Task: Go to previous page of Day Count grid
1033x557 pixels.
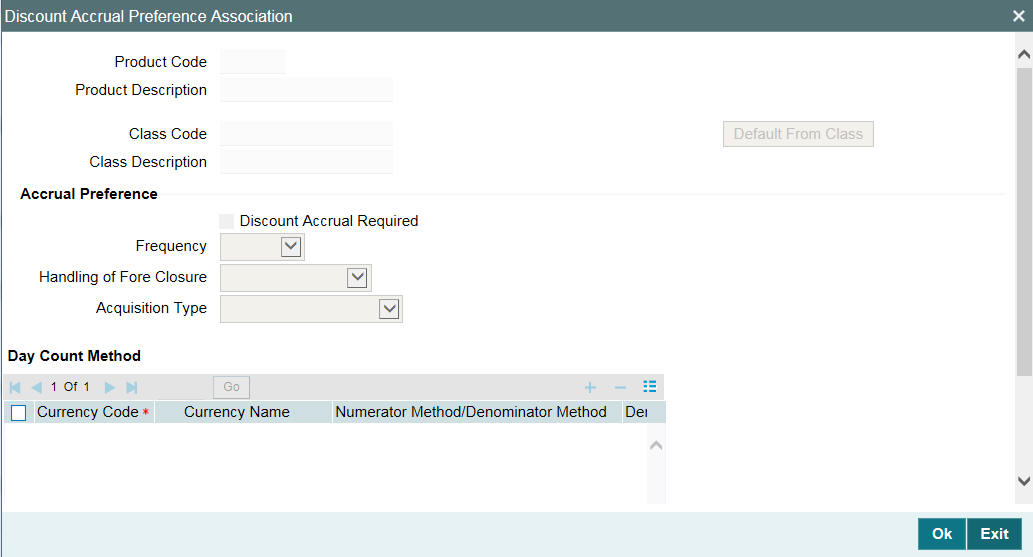Action: [37, 388]
